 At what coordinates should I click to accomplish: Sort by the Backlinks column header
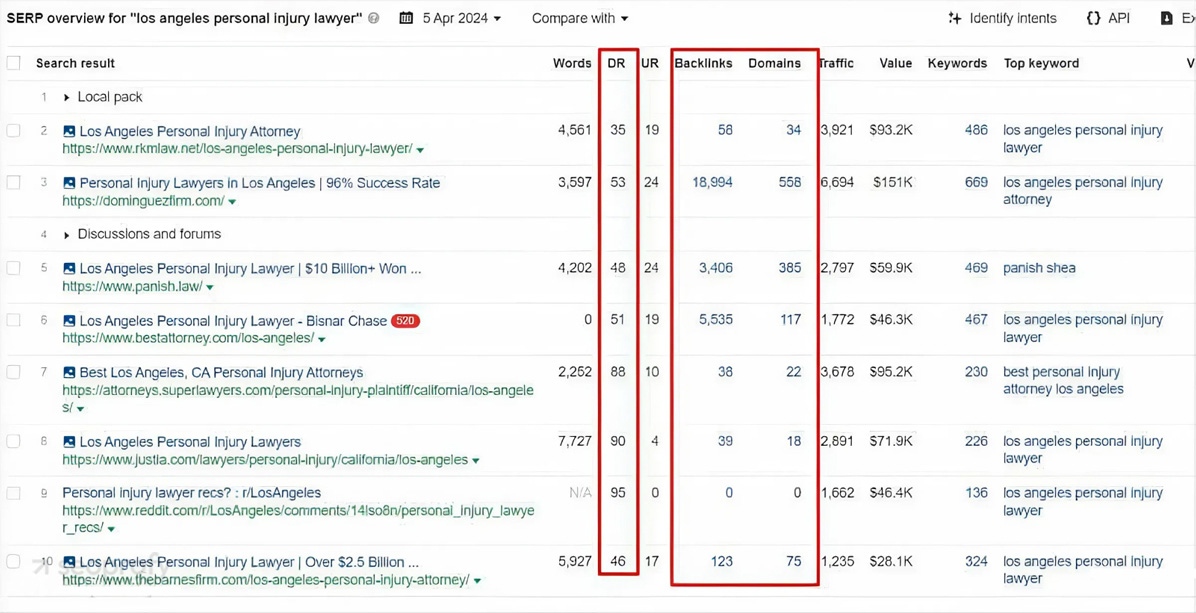tap(703, 63)
